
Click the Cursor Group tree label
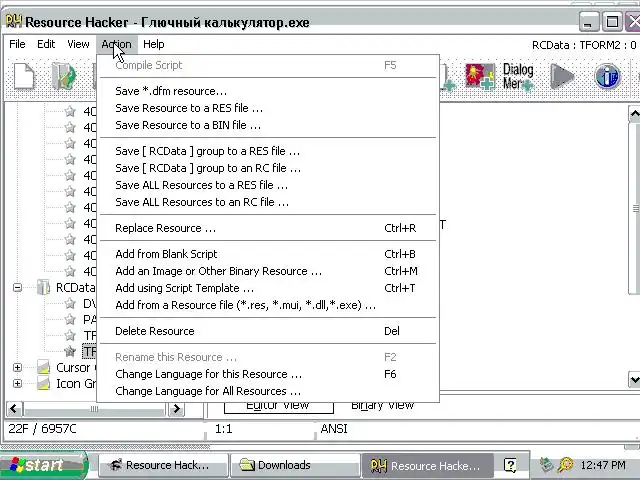[x=76, y=367]
